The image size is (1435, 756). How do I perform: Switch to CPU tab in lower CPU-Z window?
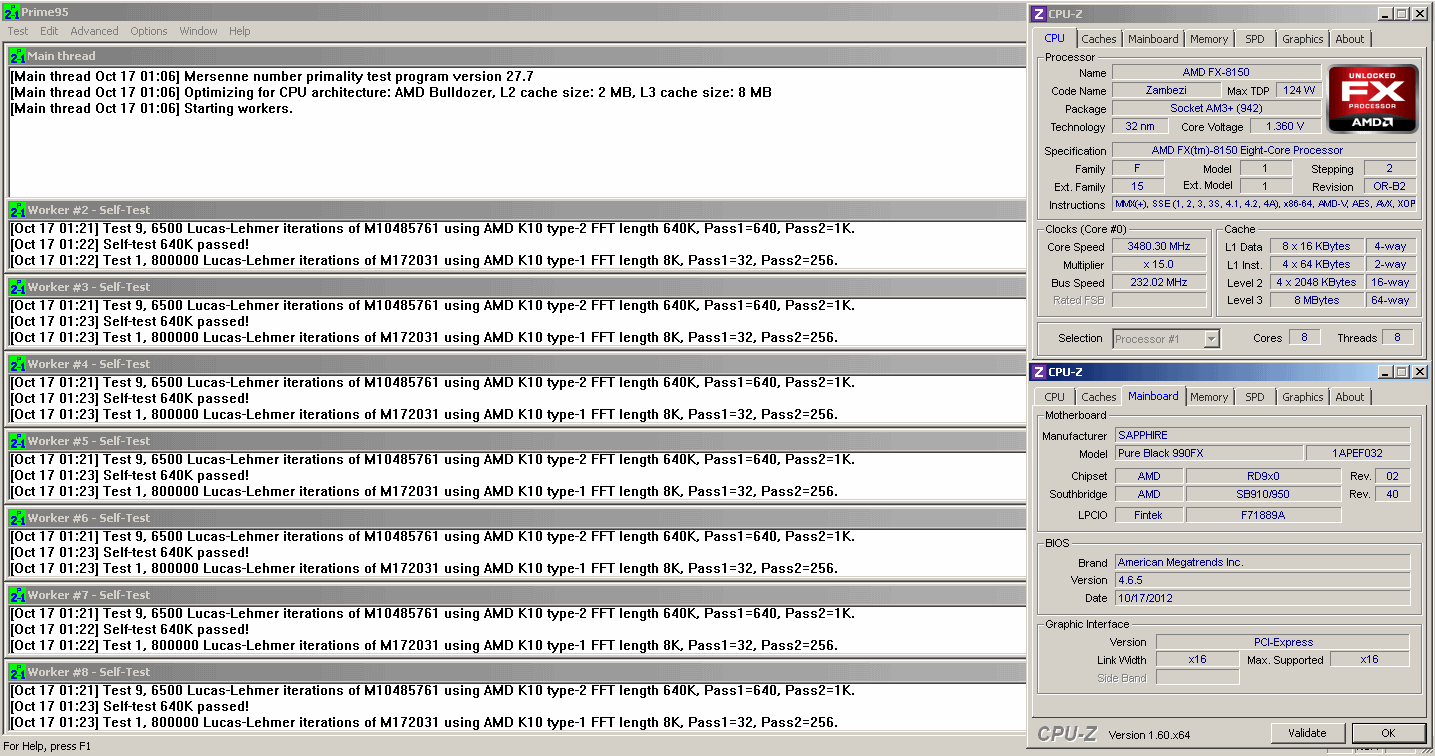1055,397
